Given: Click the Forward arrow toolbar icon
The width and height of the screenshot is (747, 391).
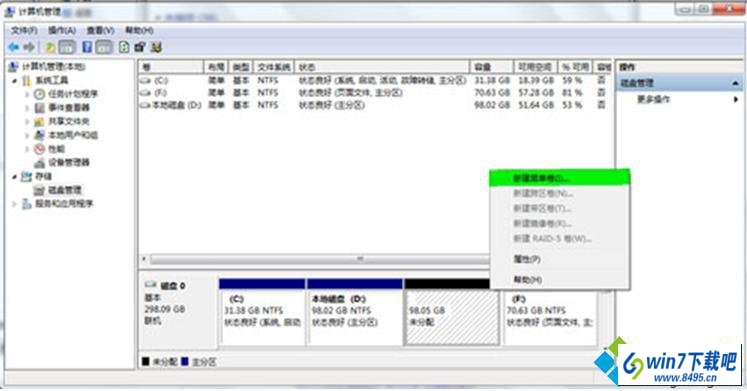Looking at the screenshot, I should tap(29, 47).
